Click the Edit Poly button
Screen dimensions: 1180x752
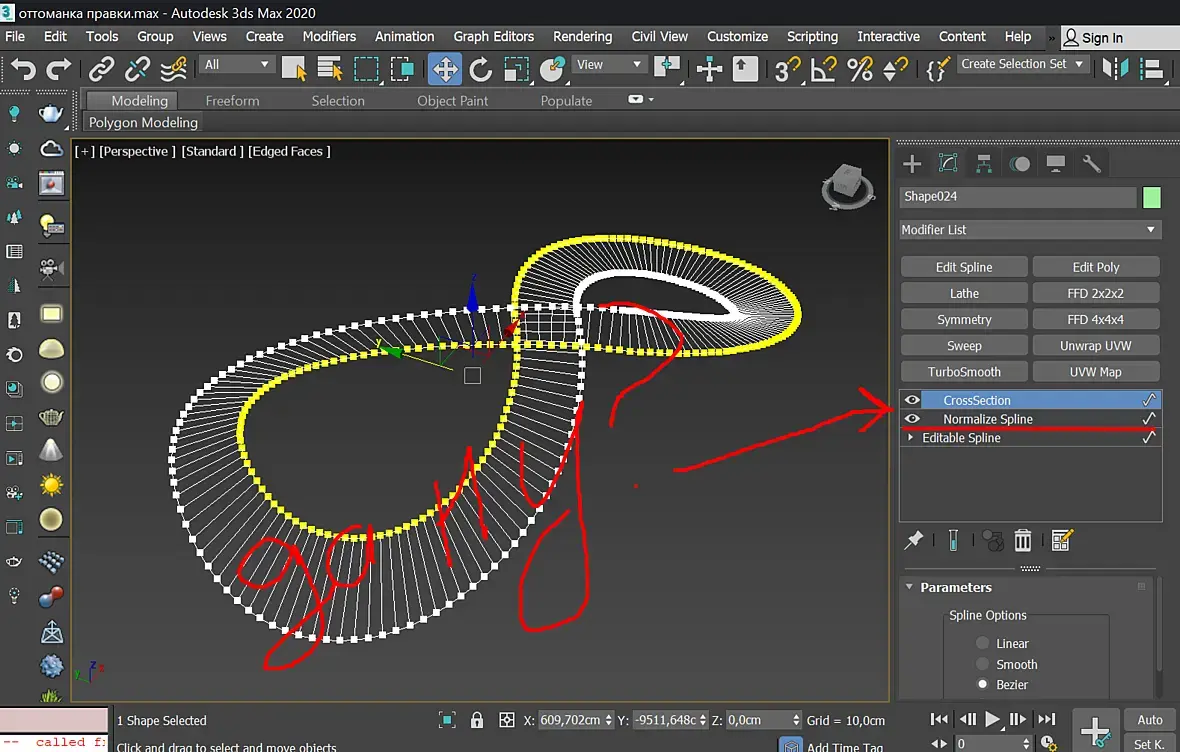[x=1096, y=267]
